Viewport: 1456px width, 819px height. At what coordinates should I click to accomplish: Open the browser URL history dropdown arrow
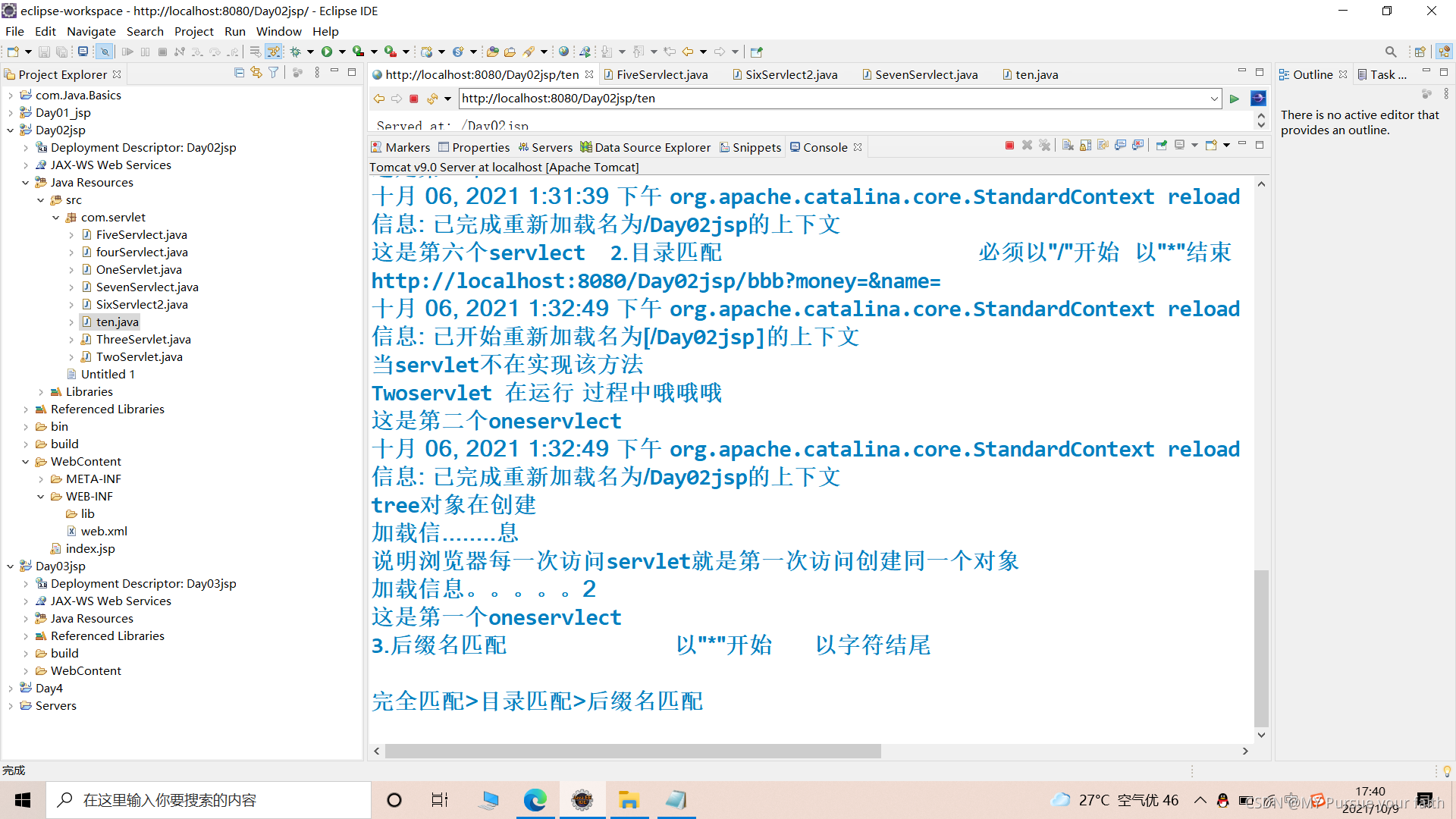[1213, 99]
